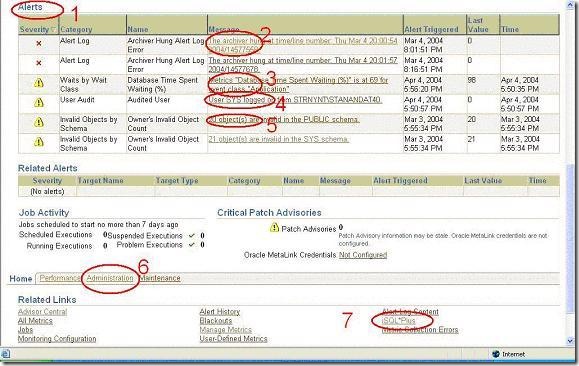Viewport: 579px width, 366px height.
Task: Open the User-Defined Metrics link
Action: 233,338
